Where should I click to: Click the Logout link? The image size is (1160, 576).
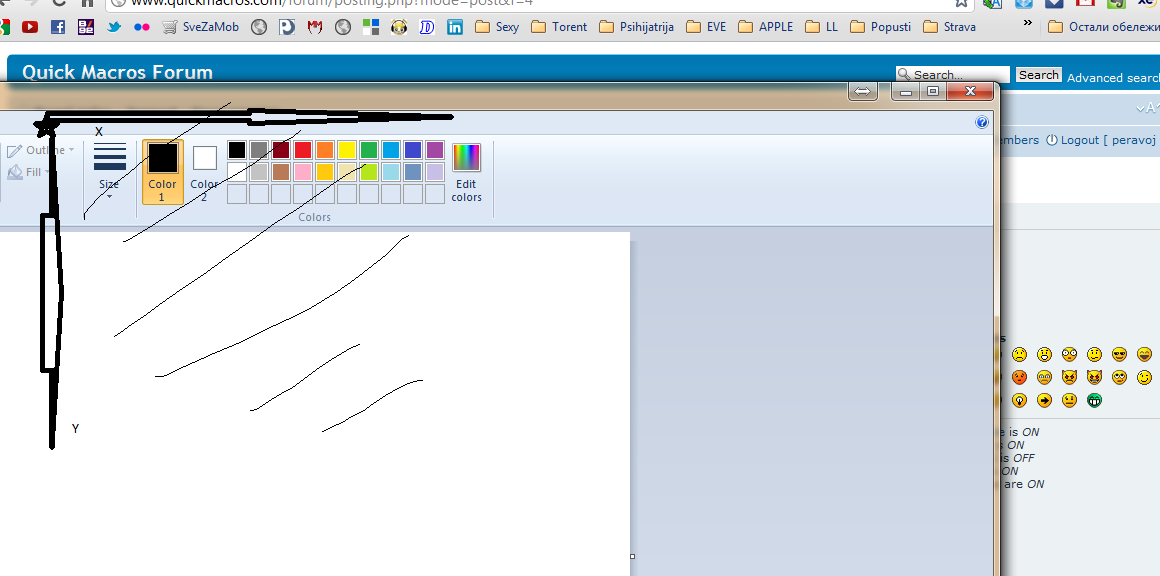[x=1079, y=140]
